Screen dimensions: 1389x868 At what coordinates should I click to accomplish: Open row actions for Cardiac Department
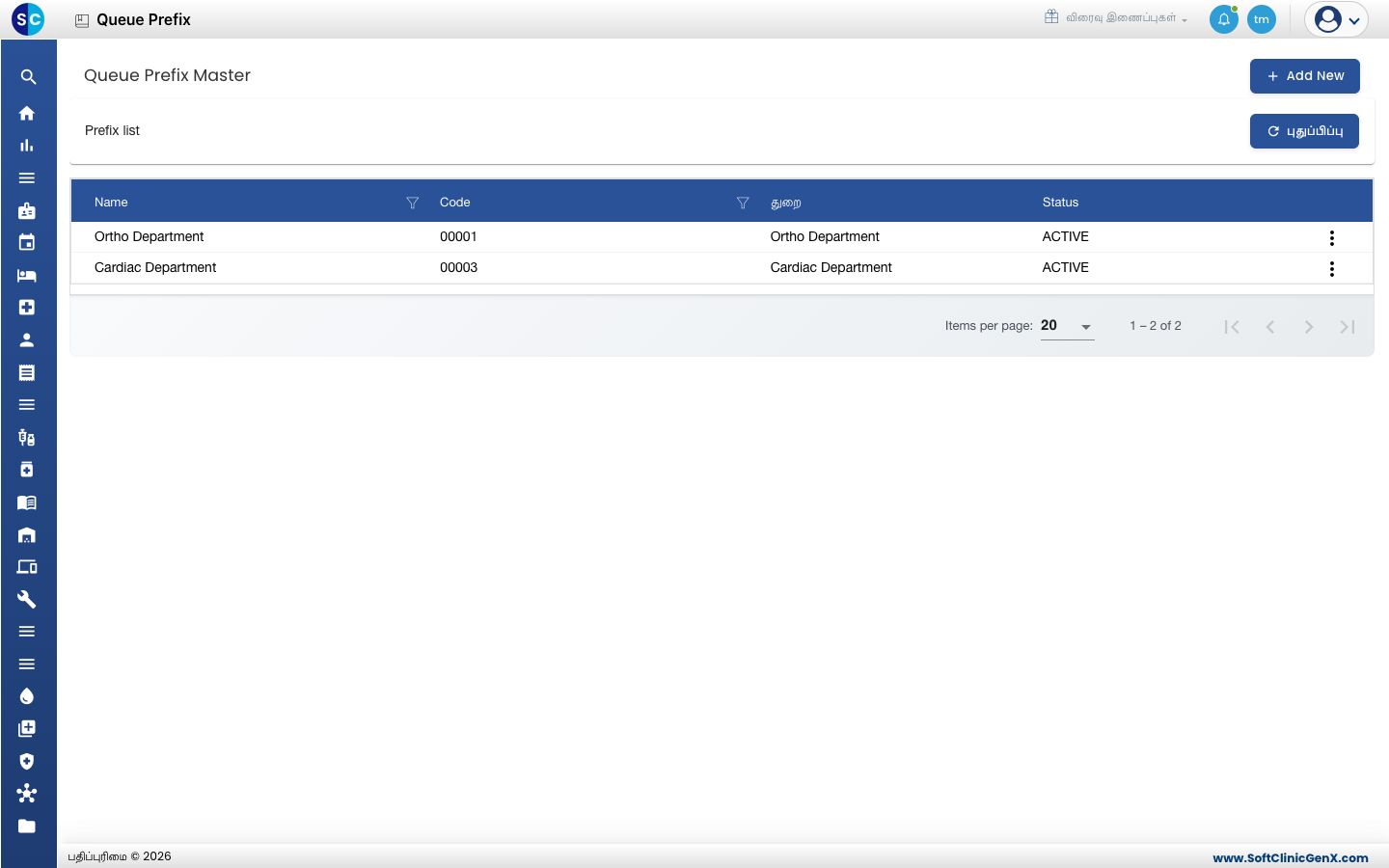pos(1332,269)
